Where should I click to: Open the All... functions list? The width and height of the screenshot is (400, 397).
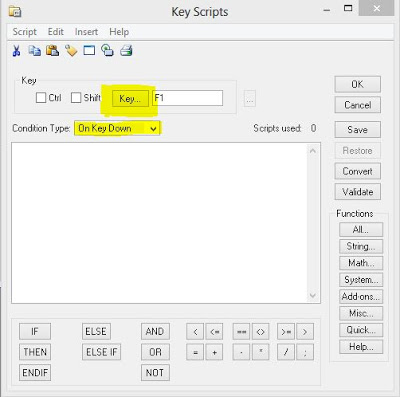pyautogui.click(x=361, y=230)
